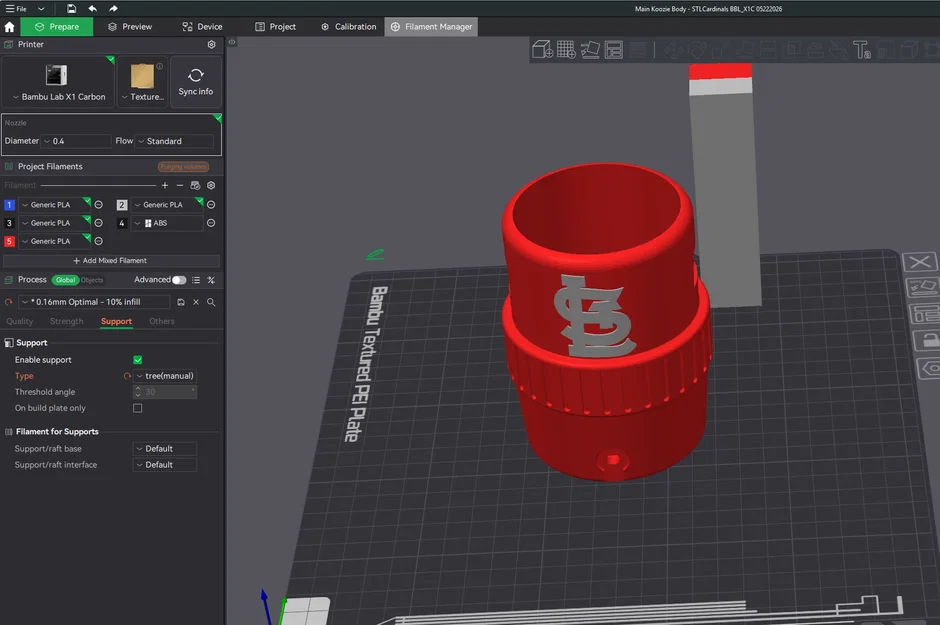The width and height of the screenshot is (940, 625).
Task: Open printer settings gear in the Printer header
Action: (x=211, y=44)
